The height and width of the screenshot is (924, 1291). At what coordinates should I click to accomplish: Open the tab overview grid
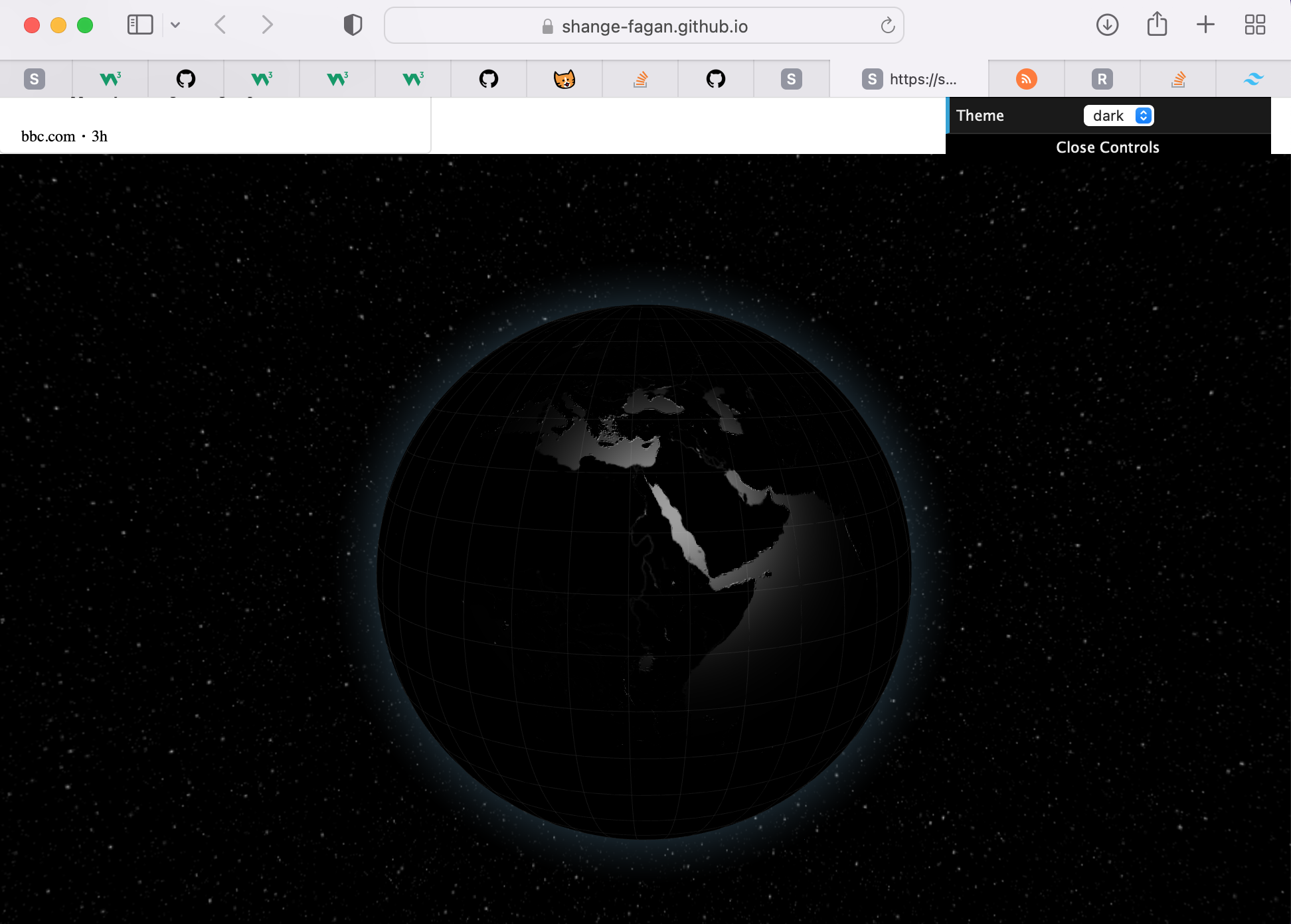pyautogui.click(x=1254, y=25)
